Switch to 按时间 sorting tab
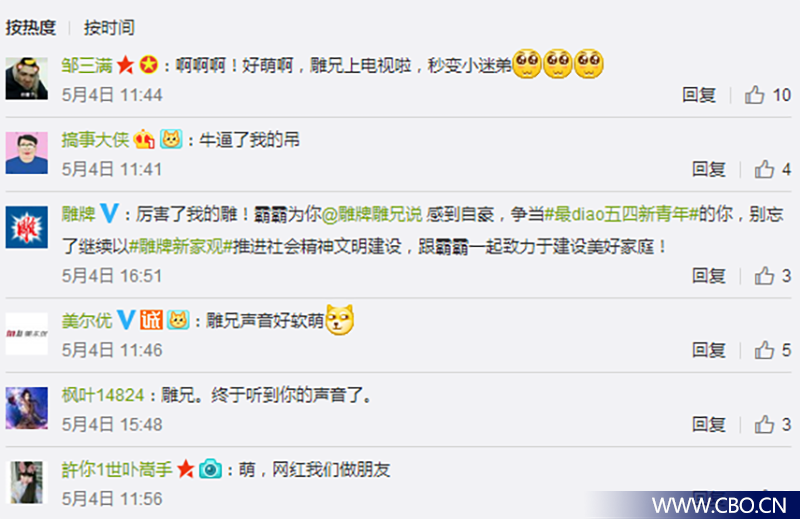Image resolution: width=800 pixels, height=519 pixels. [x=109, y=27]
